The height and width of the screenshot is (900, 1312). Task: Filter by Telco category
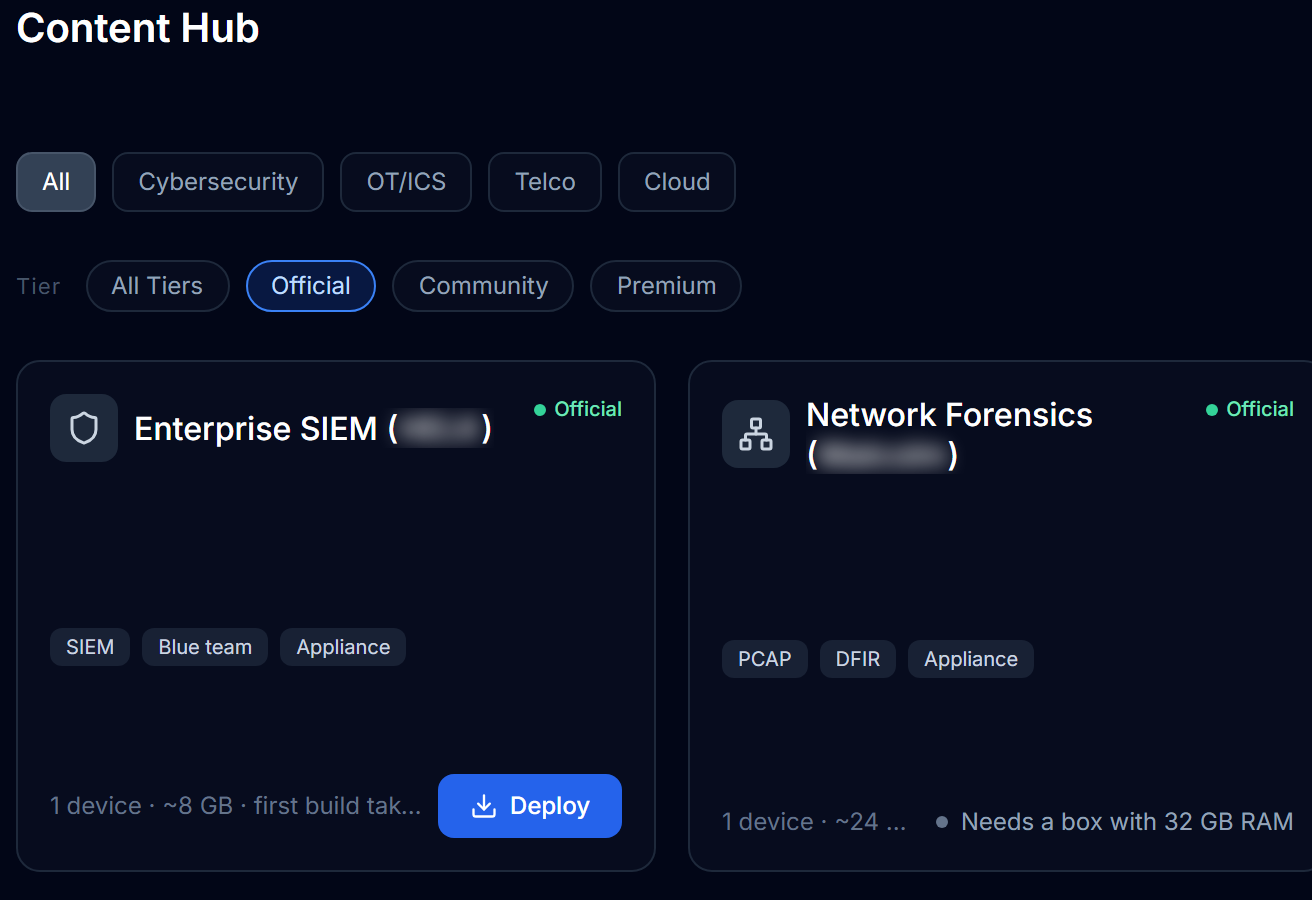click(x=545, y=182)
